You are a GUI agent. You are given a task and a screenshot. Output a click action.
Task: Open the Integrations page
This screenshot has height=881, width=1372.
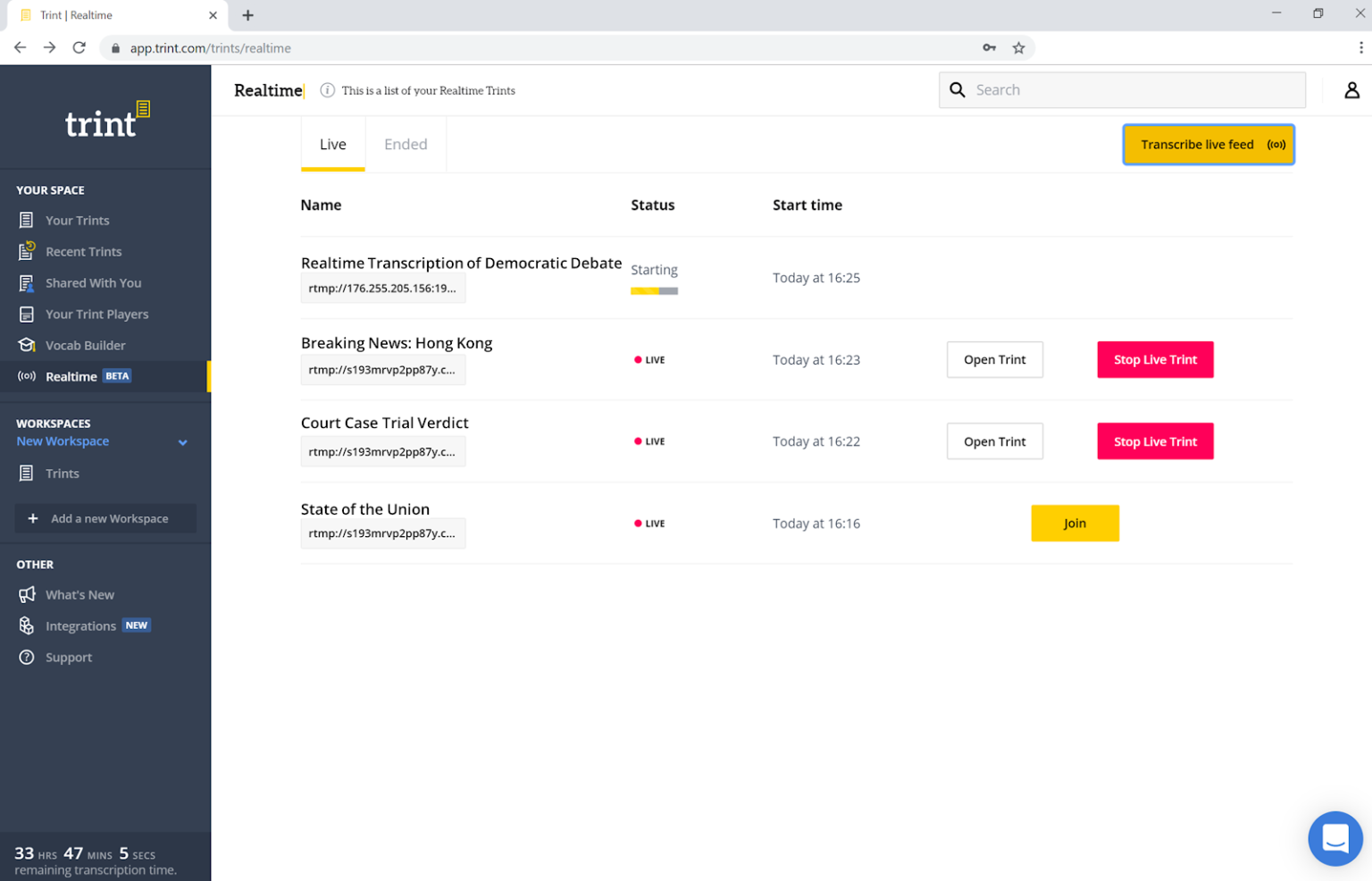pyautogui.click(x=81, y=625)
